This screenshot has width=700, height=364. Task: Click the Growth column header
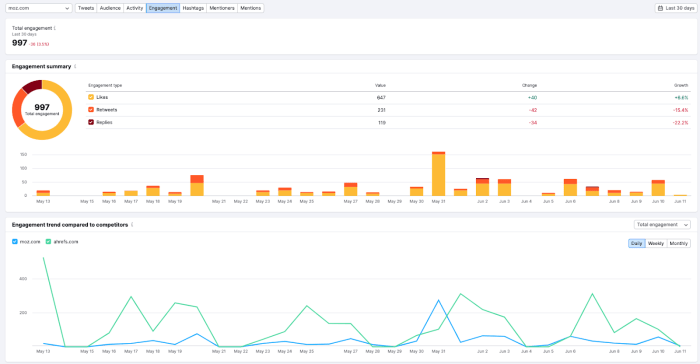(x=681, y=85)
